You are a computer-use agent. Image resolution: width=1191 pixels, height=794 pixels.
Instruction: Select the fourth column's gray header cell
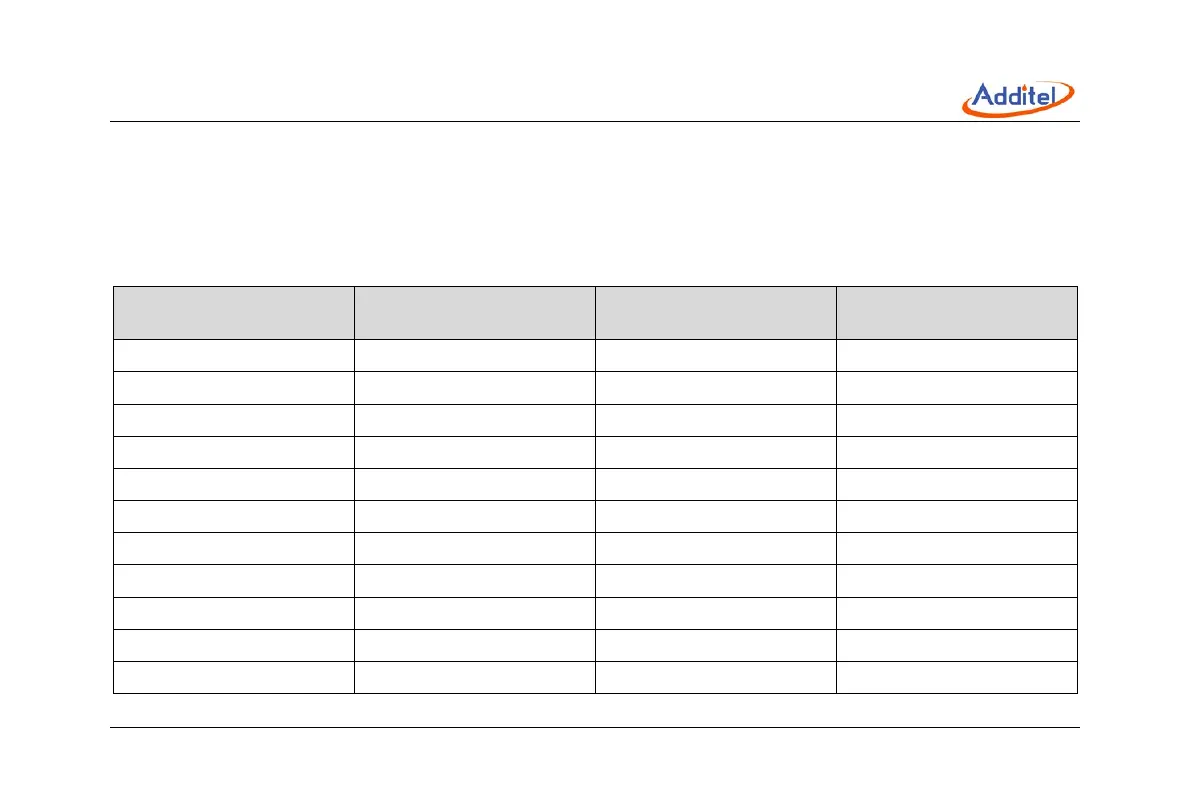point(957,313)
